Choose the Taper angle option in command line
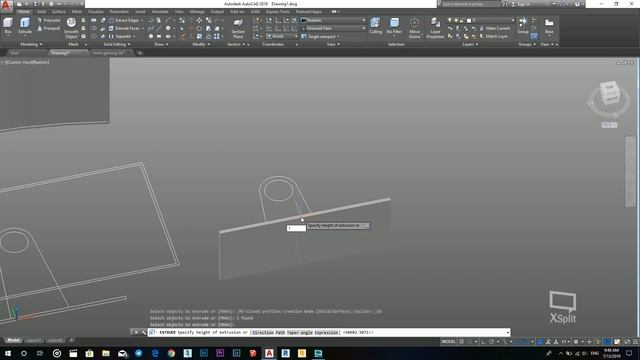The height and width of the screenshot is (360, 640). pyautogui.click(x=300, y=333)
